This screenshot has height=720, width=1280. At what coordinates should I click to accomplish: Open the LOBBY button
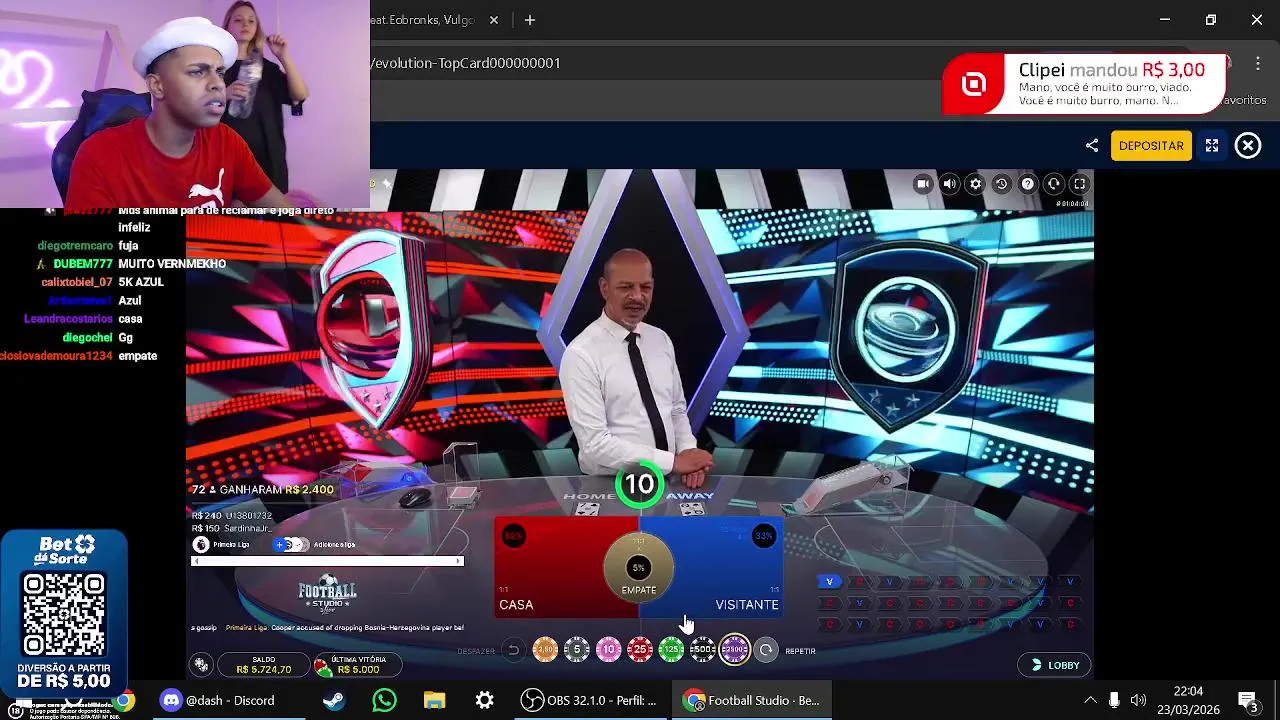click(x=1055, y=665)
